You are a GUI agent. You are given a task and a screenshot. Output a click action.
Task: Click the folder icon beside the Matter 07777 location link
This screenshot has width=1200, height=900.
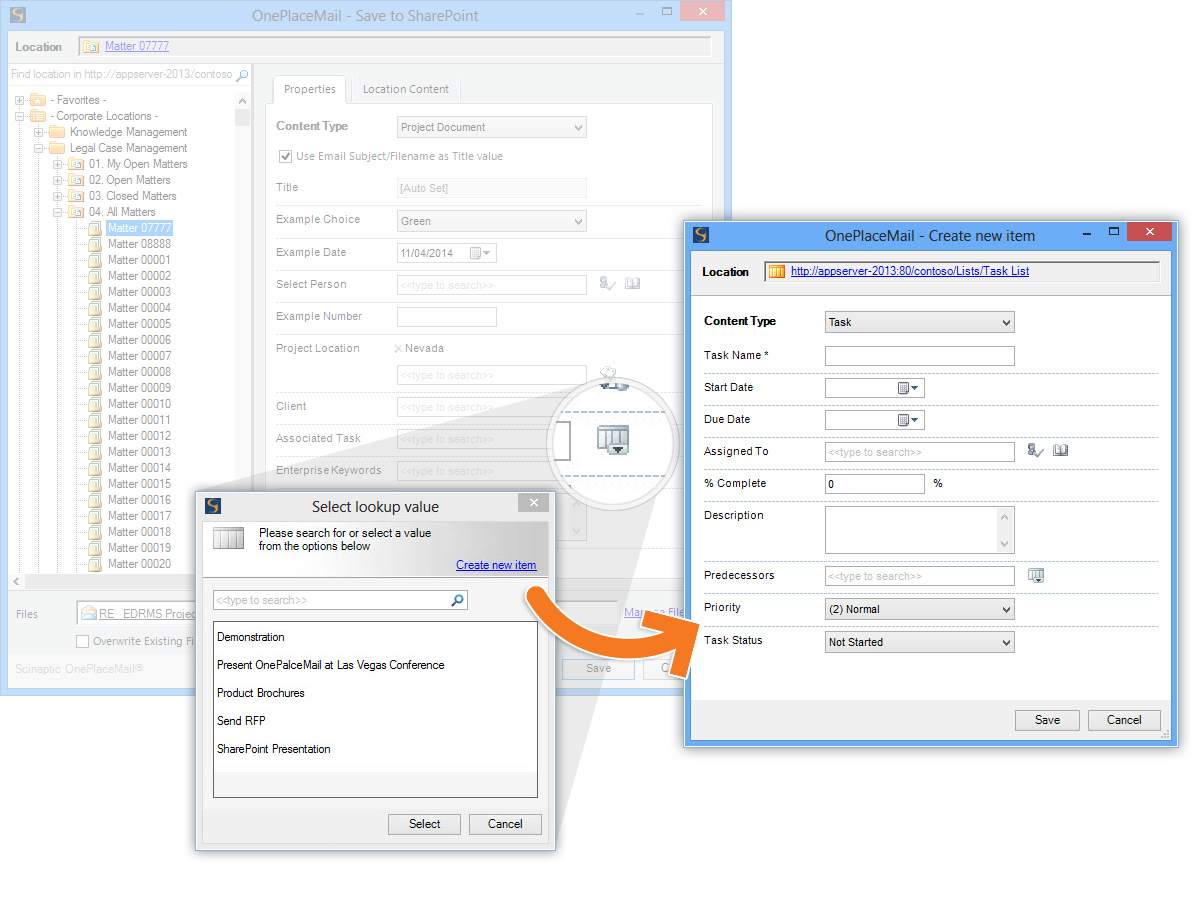(92, 46)
